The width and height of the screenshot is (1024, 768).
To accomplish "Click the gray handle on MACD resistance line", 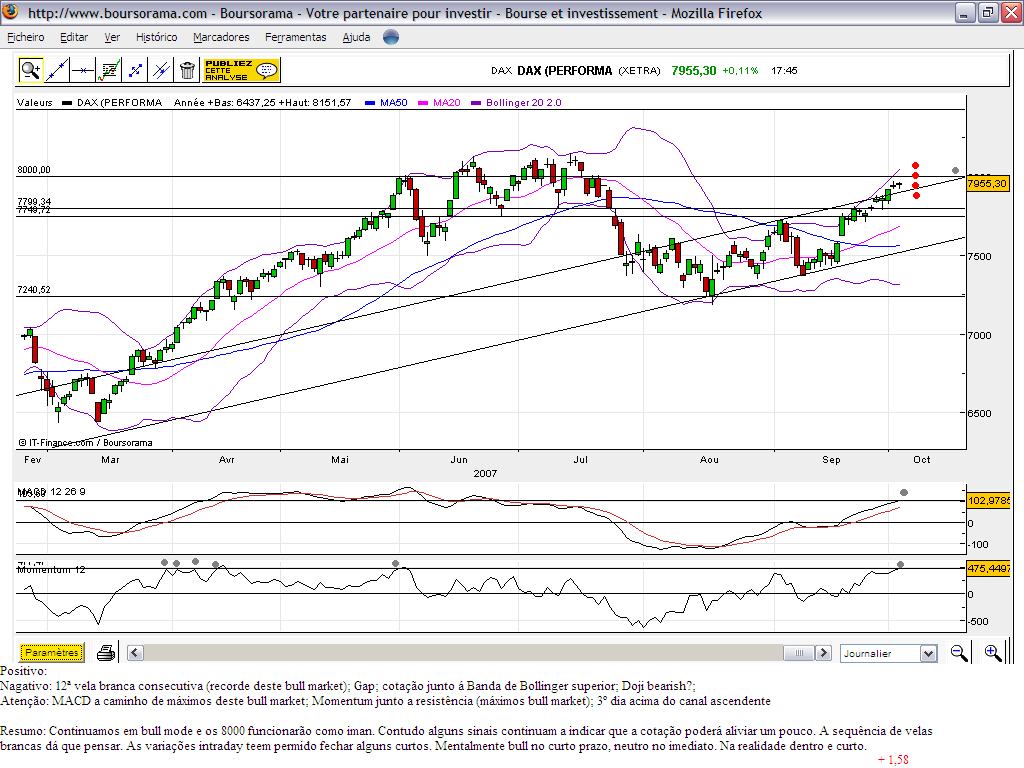I will click(x=904, y=492).
